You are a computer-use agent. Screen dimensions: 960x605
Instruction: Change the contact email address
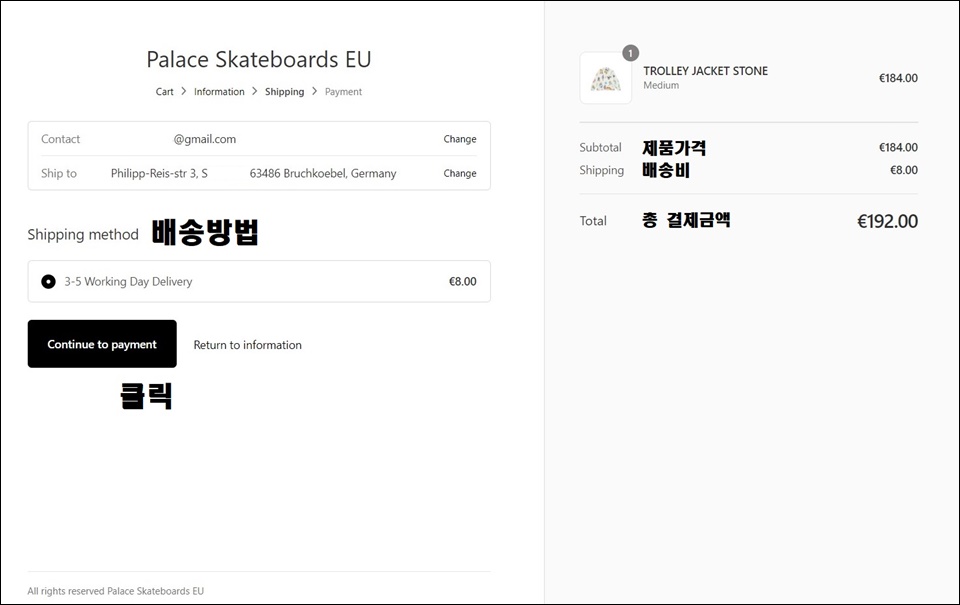coord(460,139)
